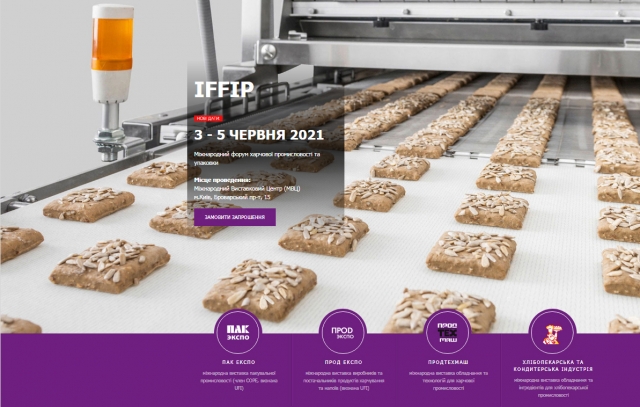Open the ПРОД ЕКСПО title link
Screen dimensions: 640x407
pyautogui.click(x=343, y=362)
